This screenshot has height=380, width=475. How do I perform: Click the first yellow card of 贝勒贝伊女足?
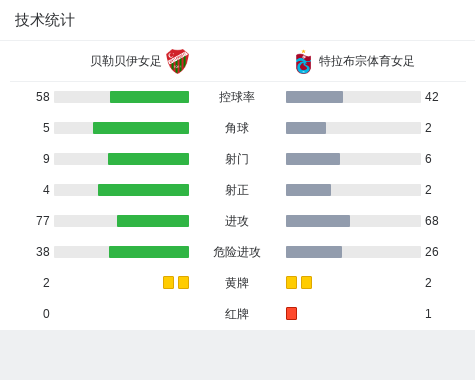(x=168, y=283)
